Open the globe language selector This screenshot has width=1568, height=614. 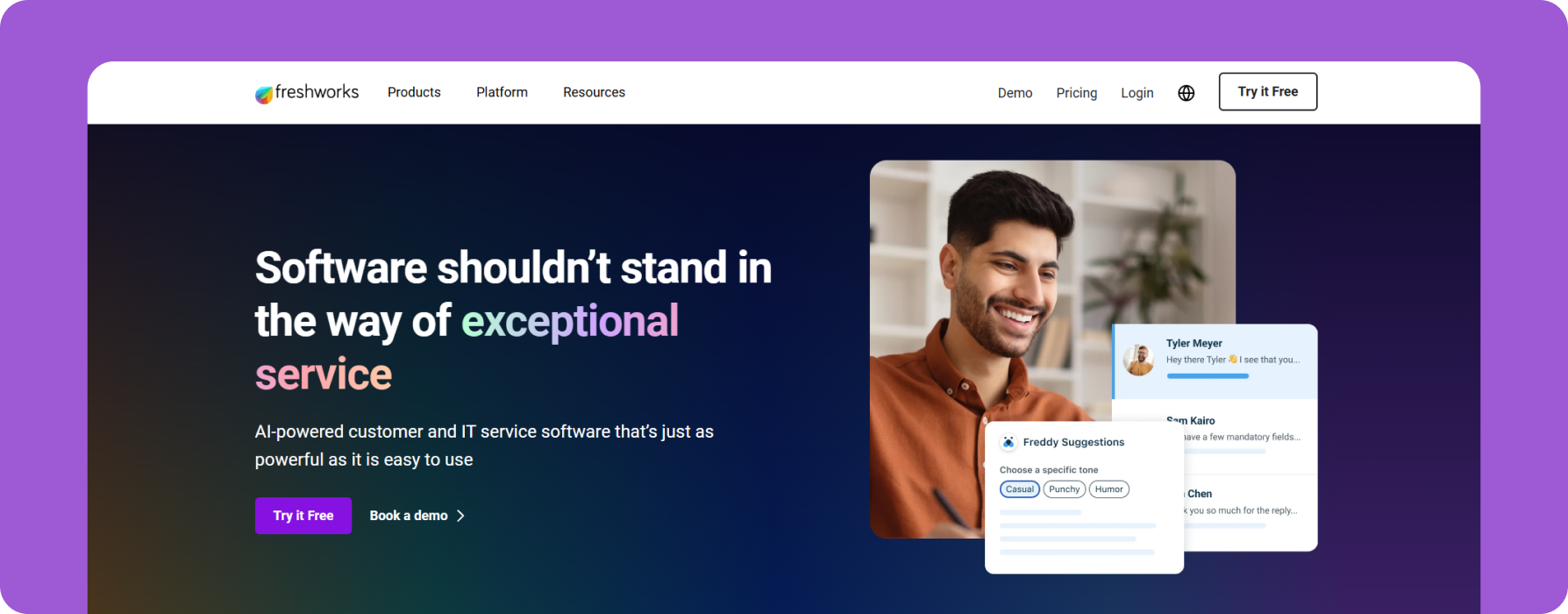click(x=1186, y=93)
